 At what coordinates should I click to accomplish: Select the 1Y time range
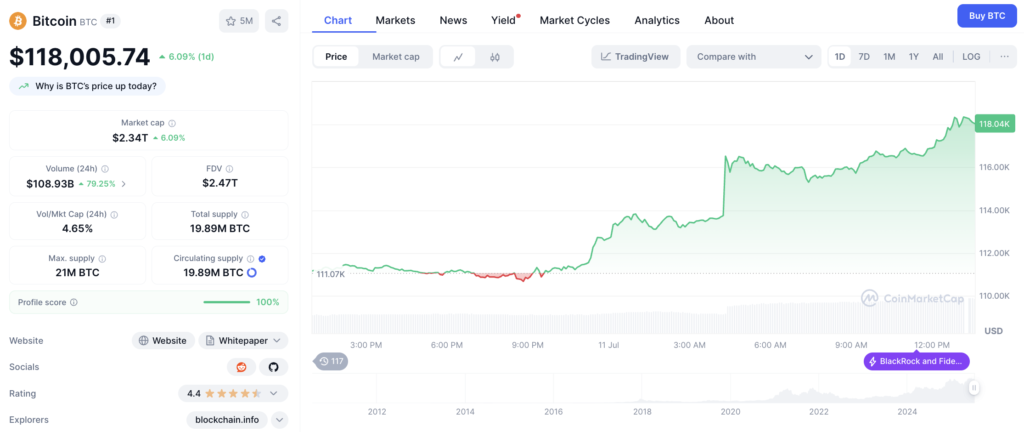914,57
